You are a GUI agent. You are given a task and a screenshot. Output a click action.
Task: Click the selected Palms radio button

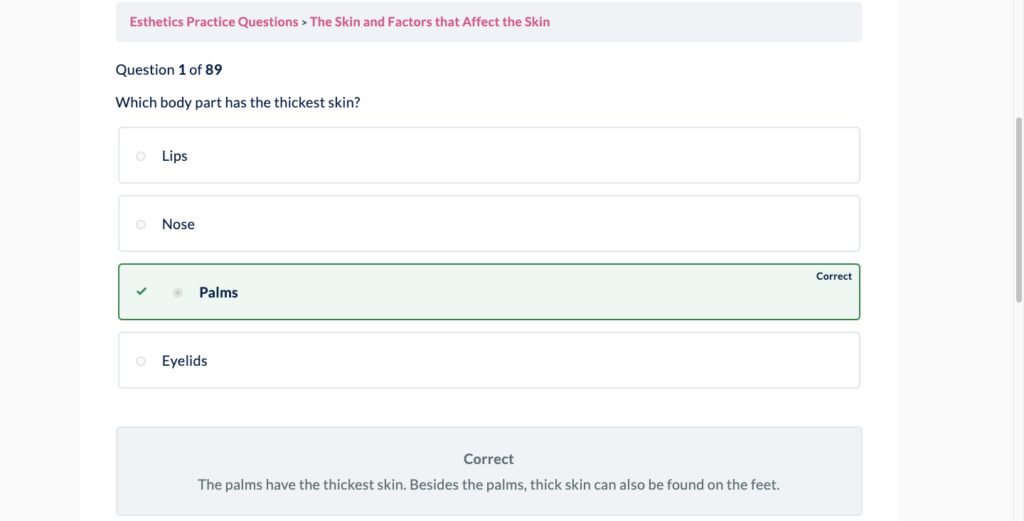[x=178, y=292]
